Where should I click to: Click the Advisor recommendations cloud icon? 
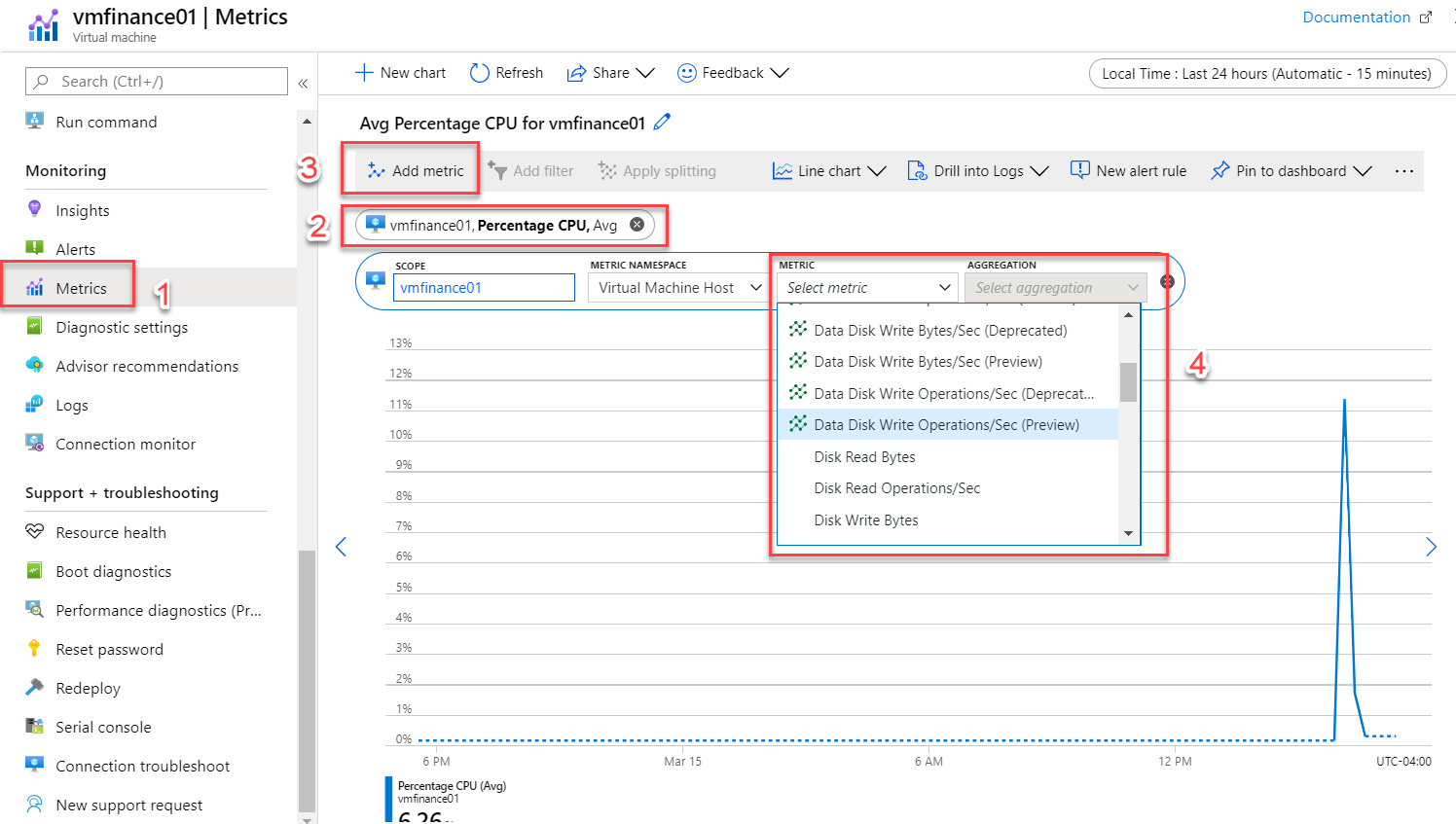pyautogui.click(x=35, y=365)
